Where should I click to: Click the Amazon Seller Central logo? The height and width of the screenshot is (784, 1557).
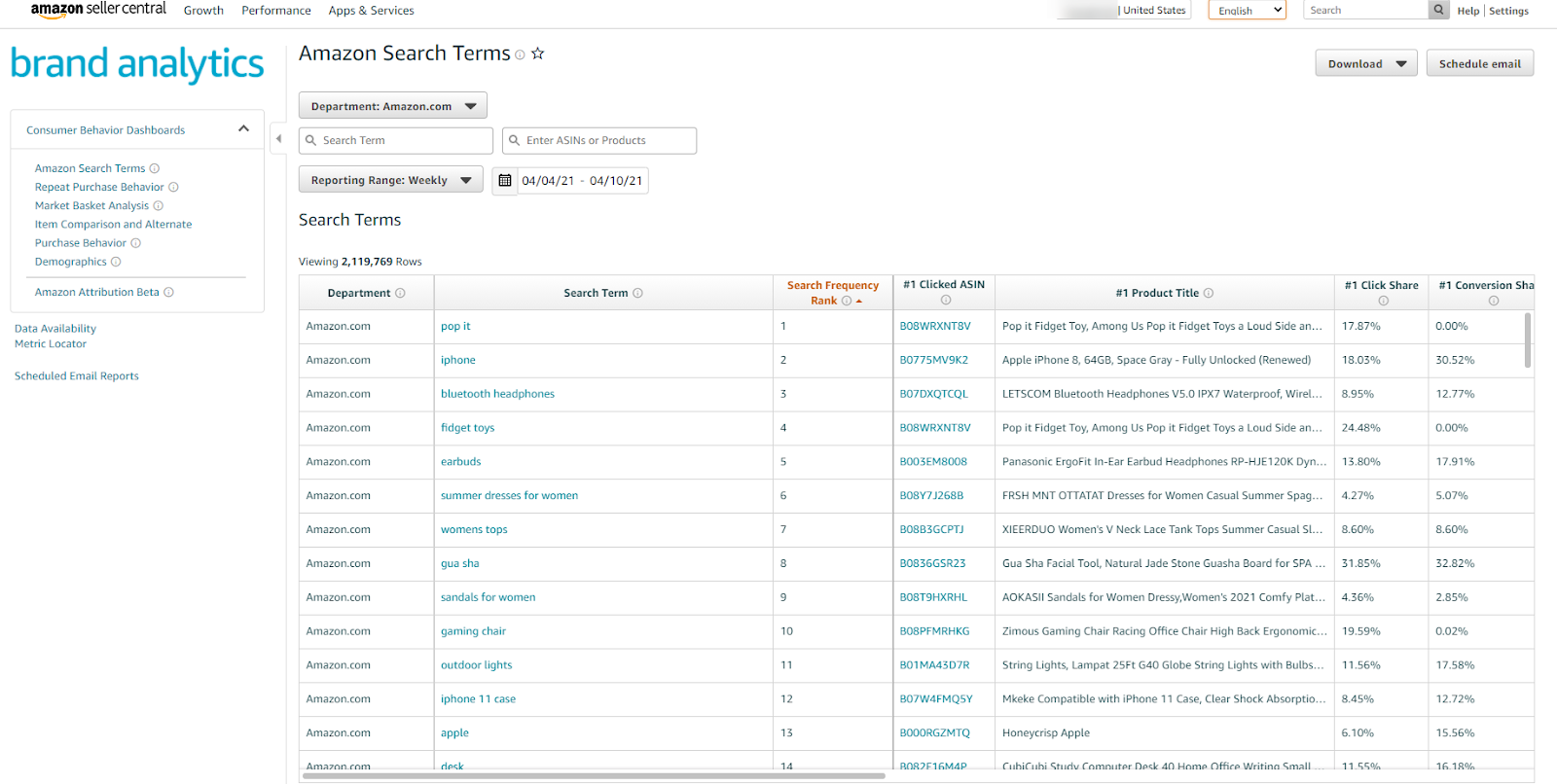tap(98, 10)
